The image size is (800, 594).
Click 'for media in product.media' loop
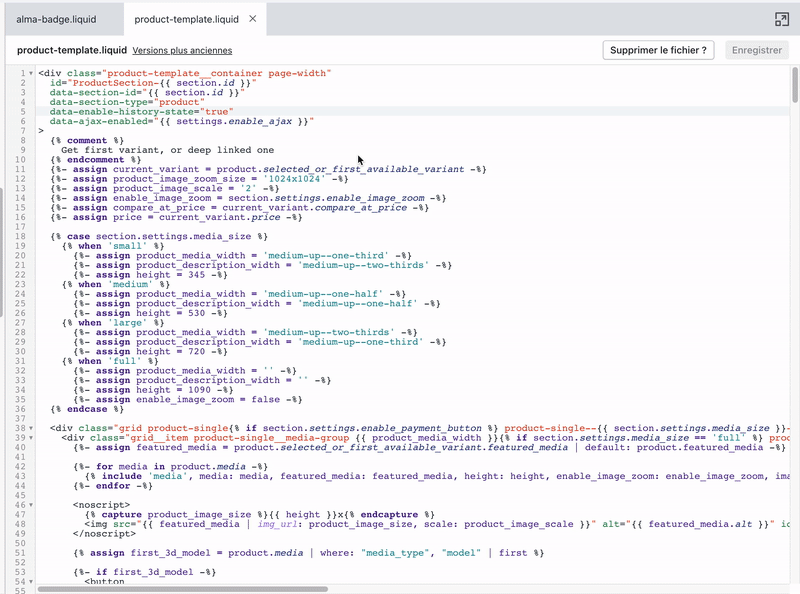[x=170, y=467]
